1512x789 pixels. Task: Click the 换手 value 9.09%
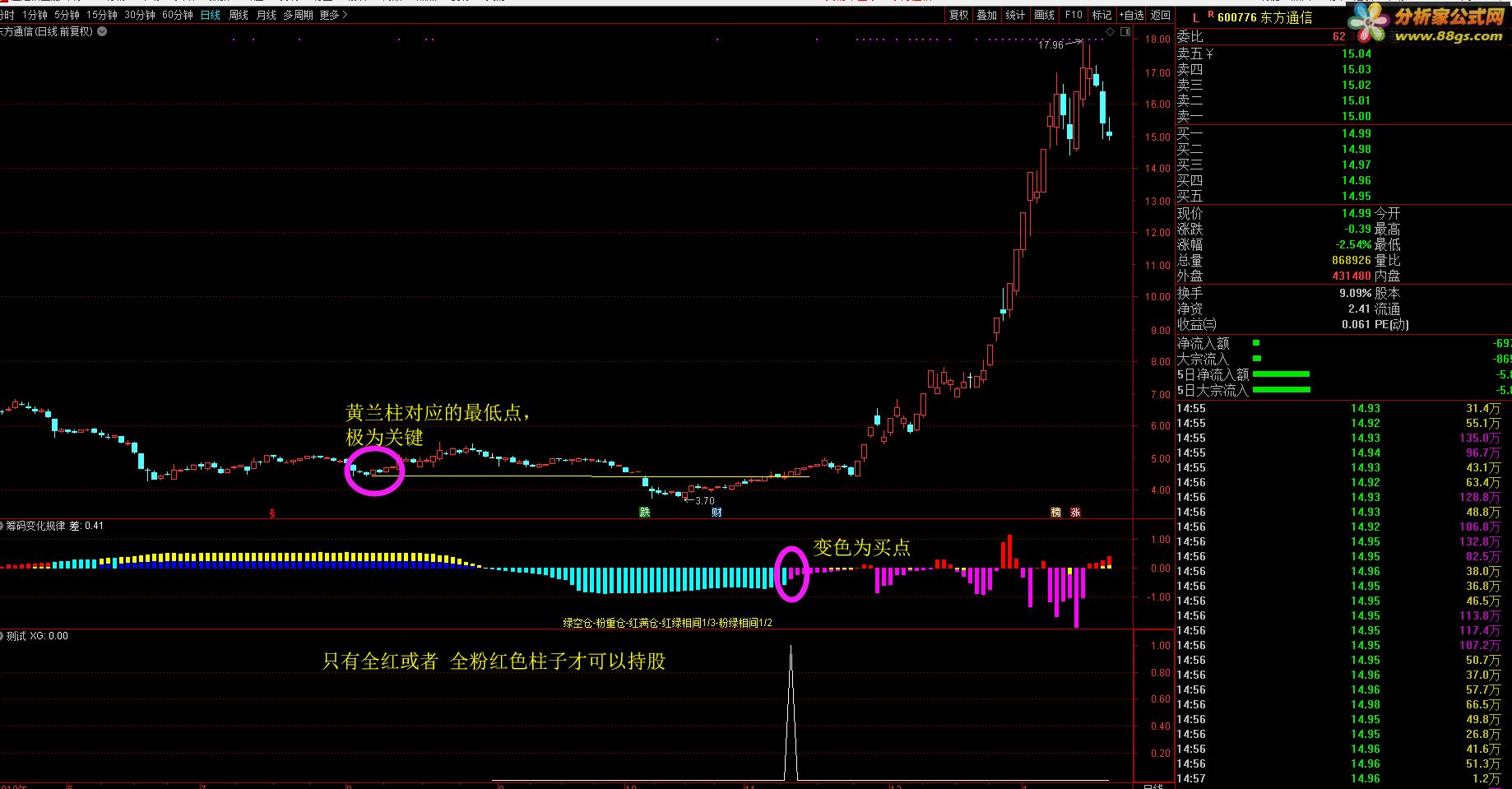[1355, 293]
